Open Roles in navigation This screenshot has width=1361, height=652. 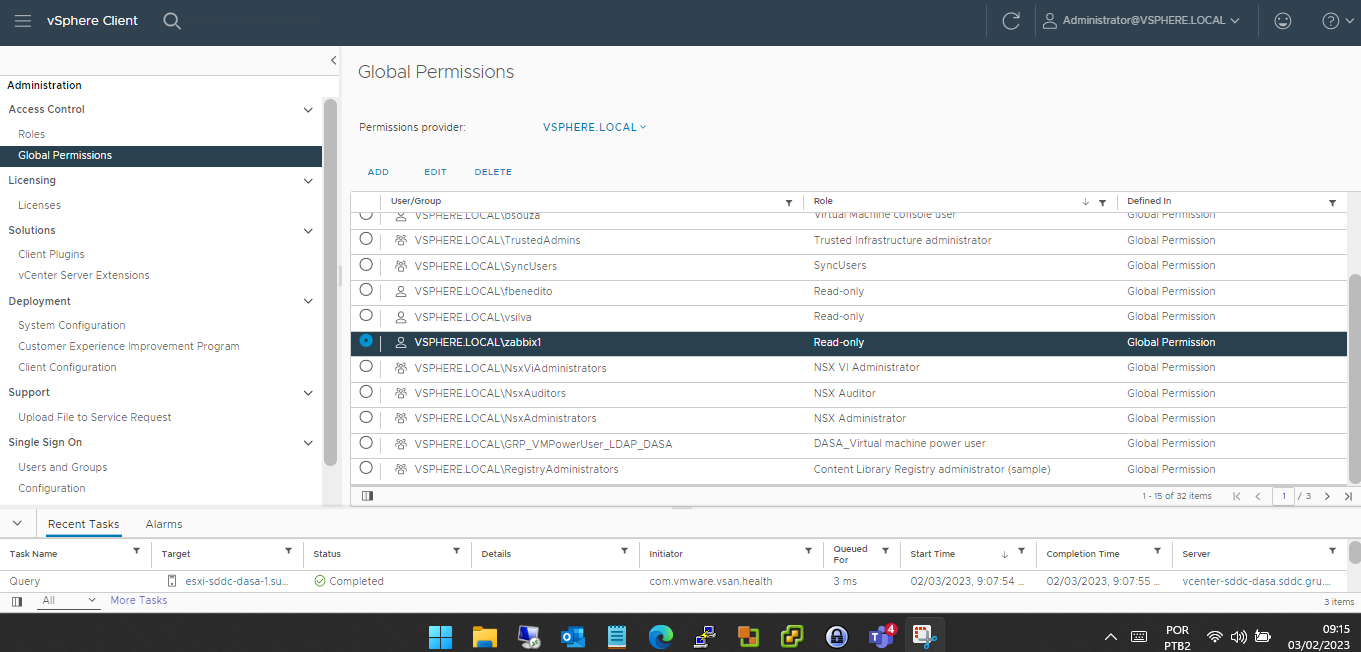[x=32, y=134]
